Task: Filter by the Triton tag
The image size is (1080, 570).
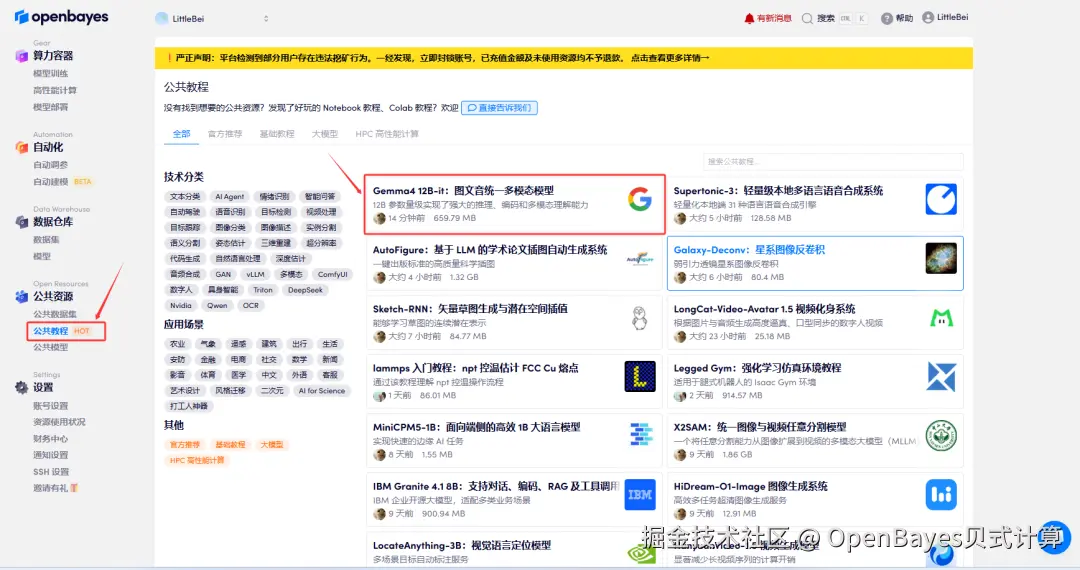Action: pos(262,291)
